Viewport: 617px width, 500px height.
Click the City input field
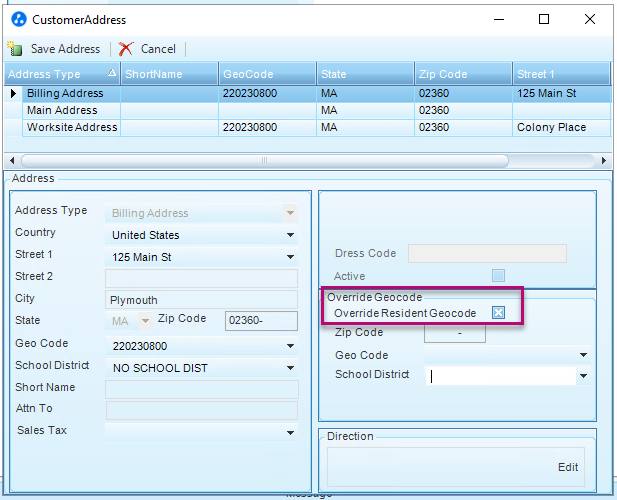201,300
